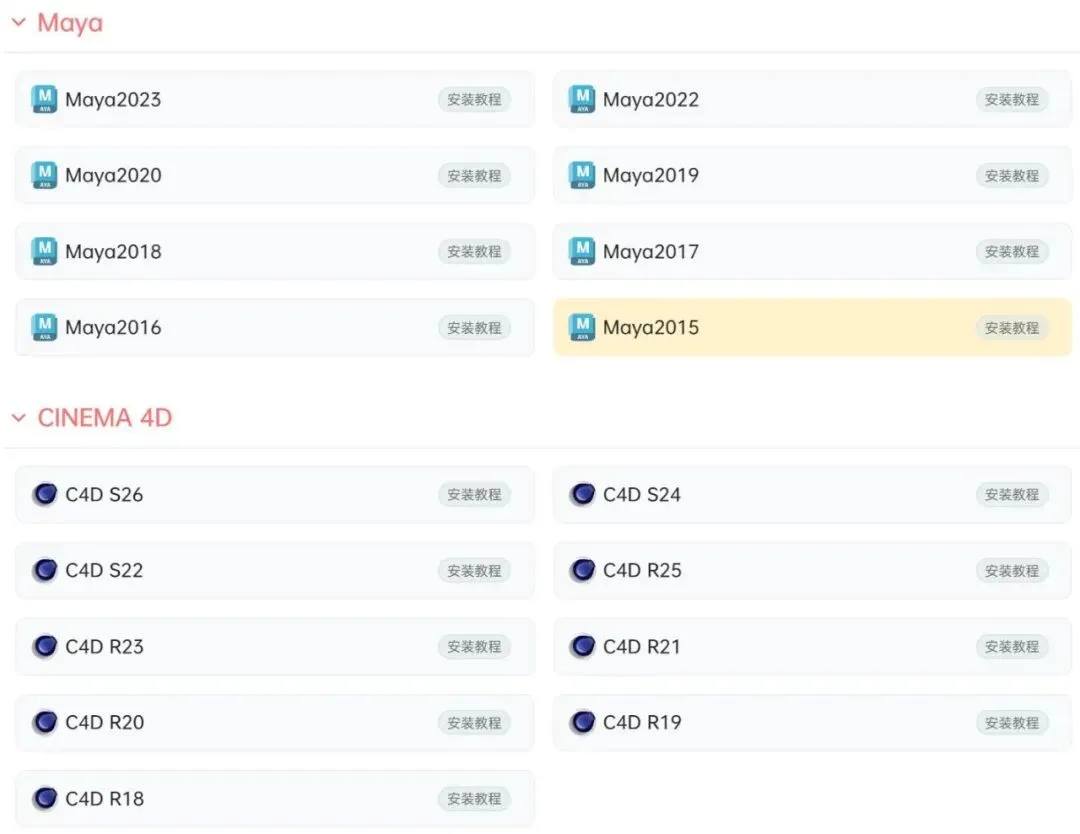
Task: Click the Maya2019 app icon
Action: coord(582,175)
